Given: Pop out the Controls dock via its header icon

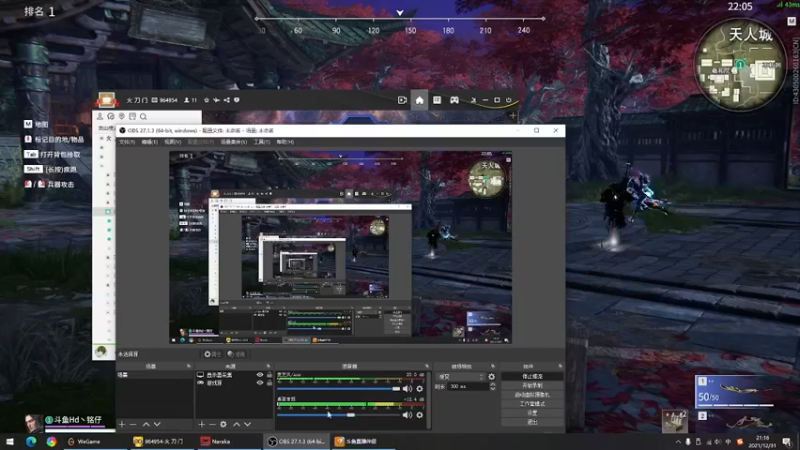Looking at the screenshot, I should click(560, 366).
